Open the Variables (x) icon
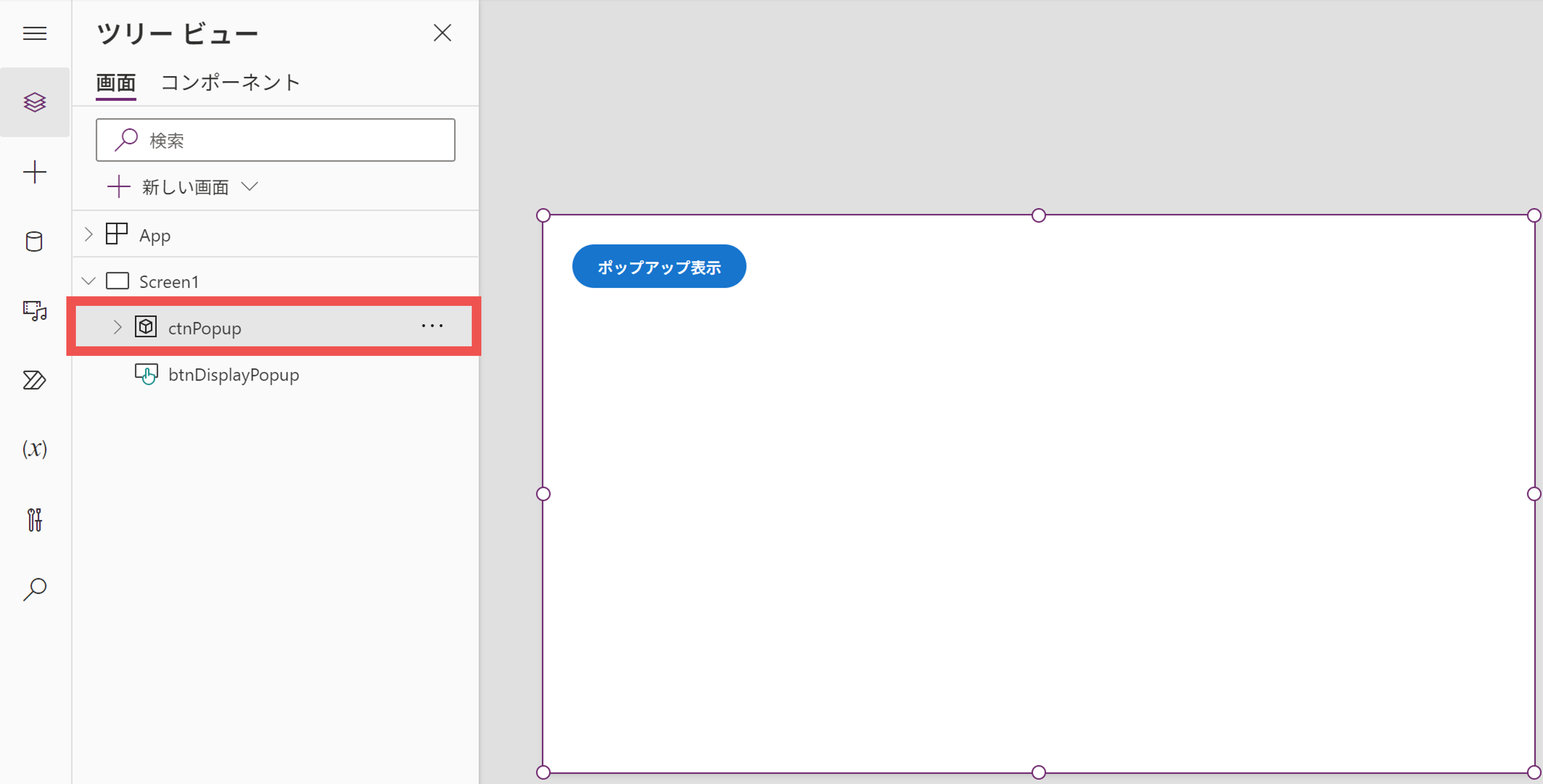The width and height of the screenshot is (1543, 784). [35, 449]
